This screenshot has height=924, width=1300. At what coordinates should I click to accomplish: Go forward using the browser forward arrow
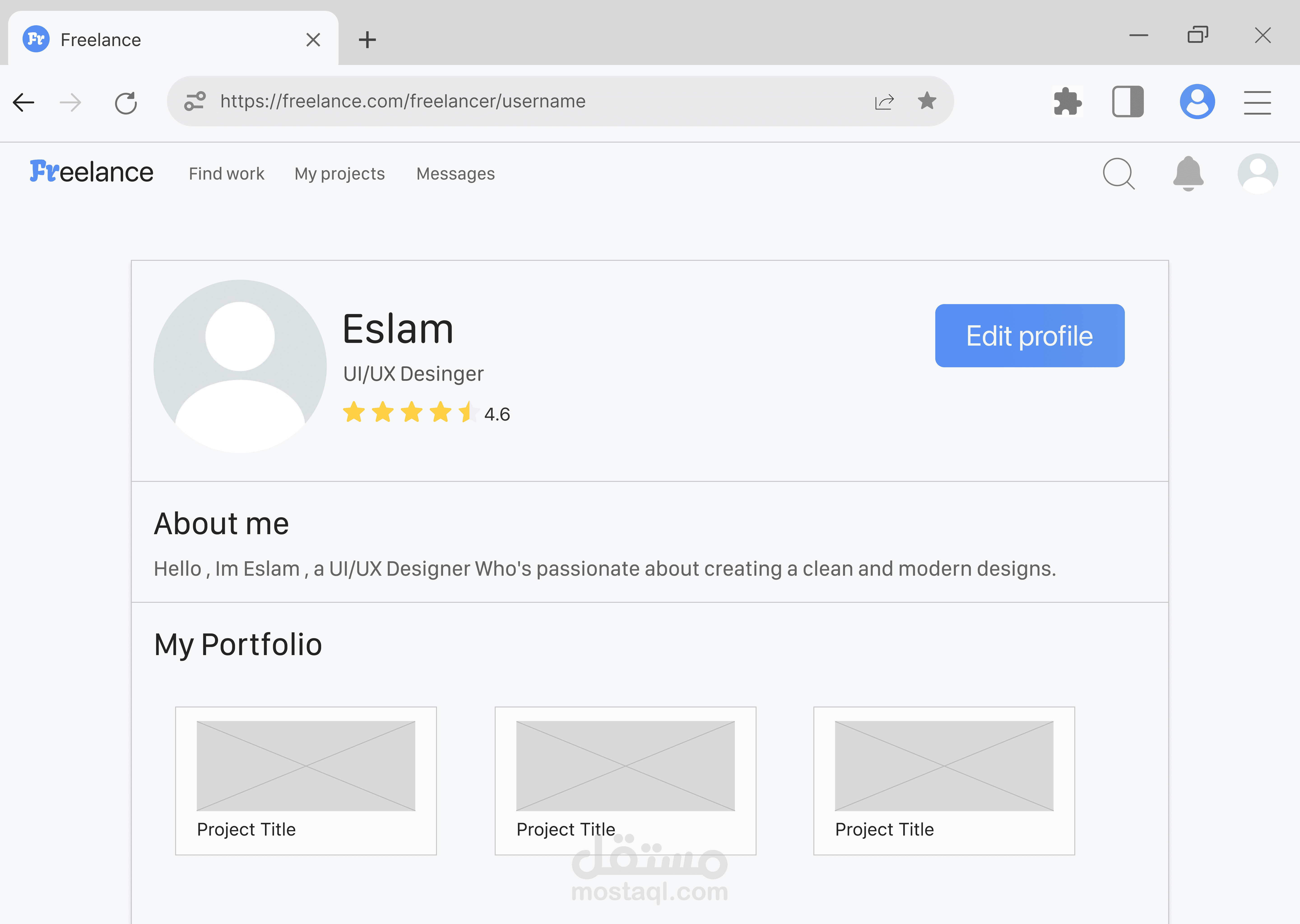(71, 102)
